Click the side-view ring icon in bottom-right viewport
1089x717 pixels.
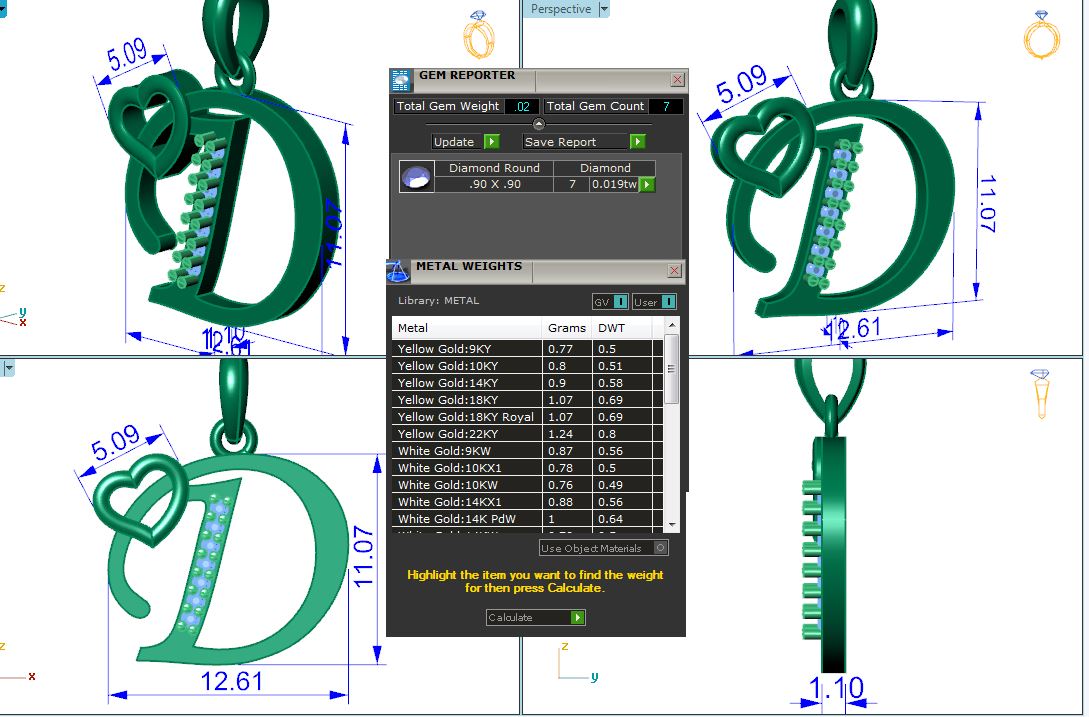coord(1041,393)
